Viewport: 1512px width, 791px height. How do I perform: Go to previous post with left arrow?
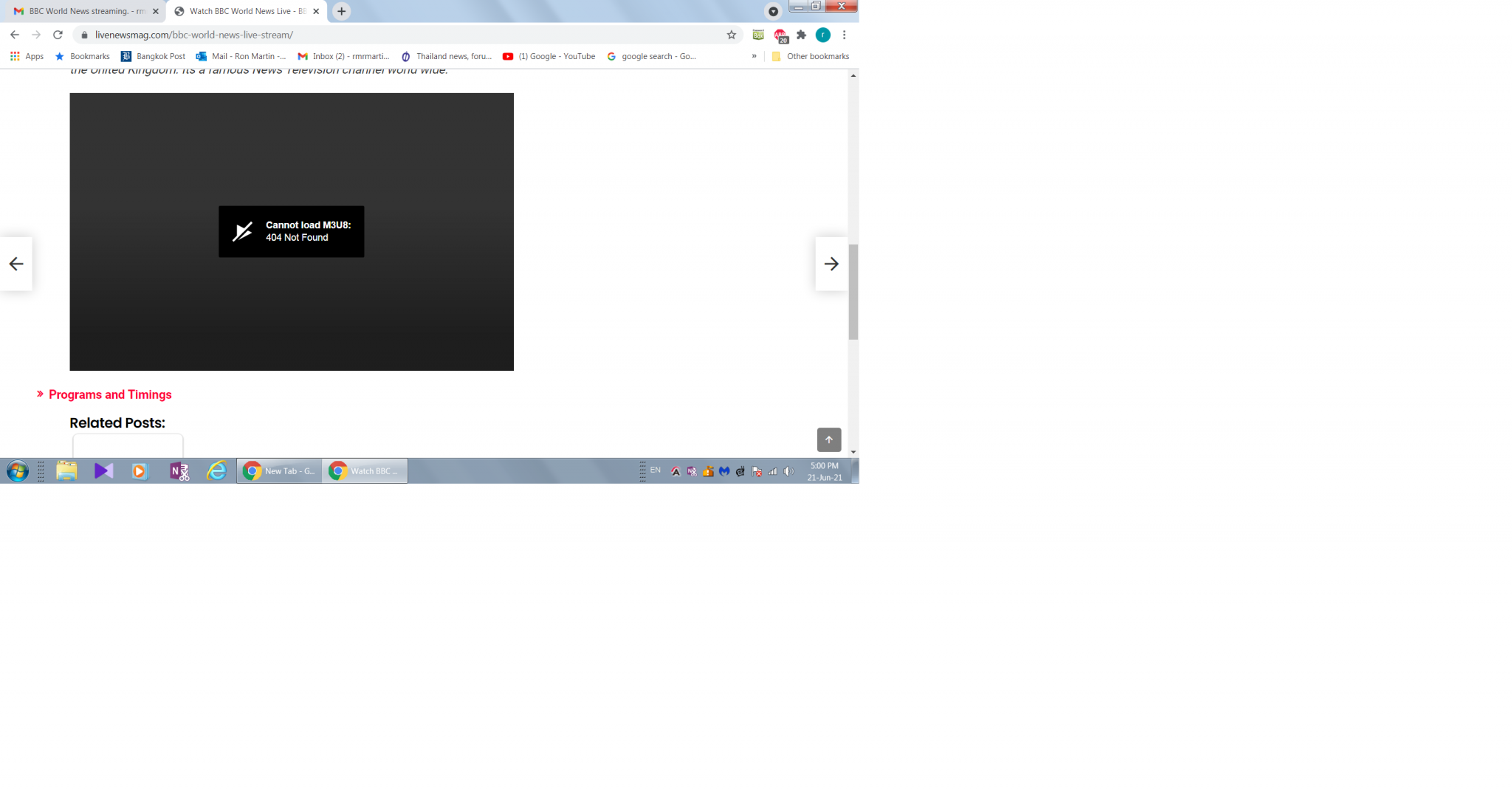tap(16, 264)
